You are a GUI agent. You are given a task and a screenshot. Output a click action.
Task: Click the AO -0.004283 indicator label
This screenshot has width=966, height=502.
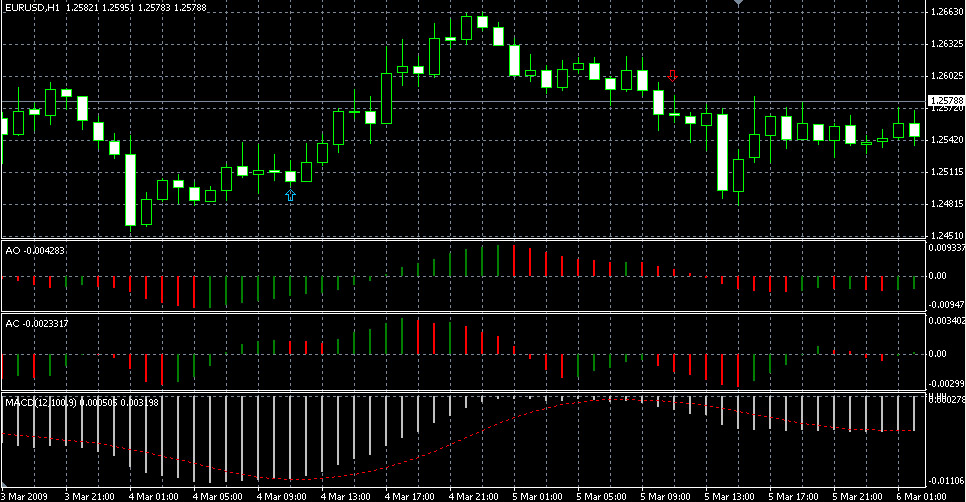click(35, 251)
